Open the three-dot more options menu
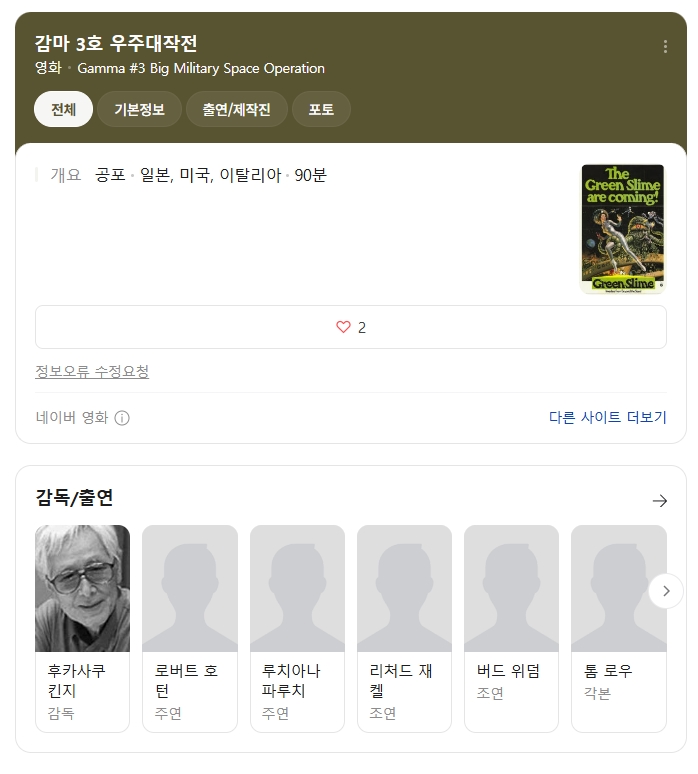This screenshot has height=774, width=698. click(x=665, y=46)
